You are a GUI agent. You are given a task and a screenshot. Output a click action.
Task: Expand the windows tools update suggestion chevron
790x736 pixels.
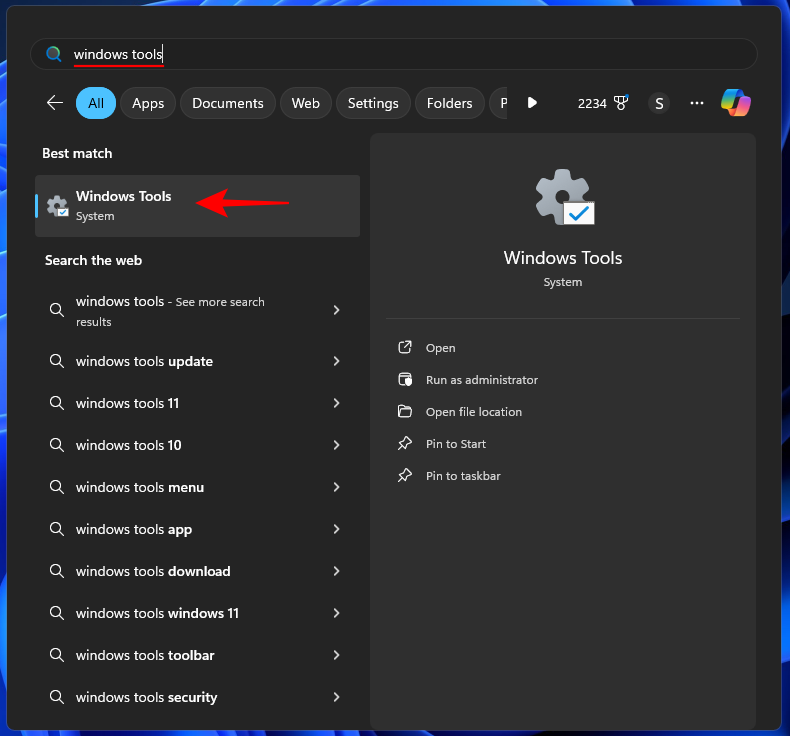pyautogui.click(x=336, y=361)
